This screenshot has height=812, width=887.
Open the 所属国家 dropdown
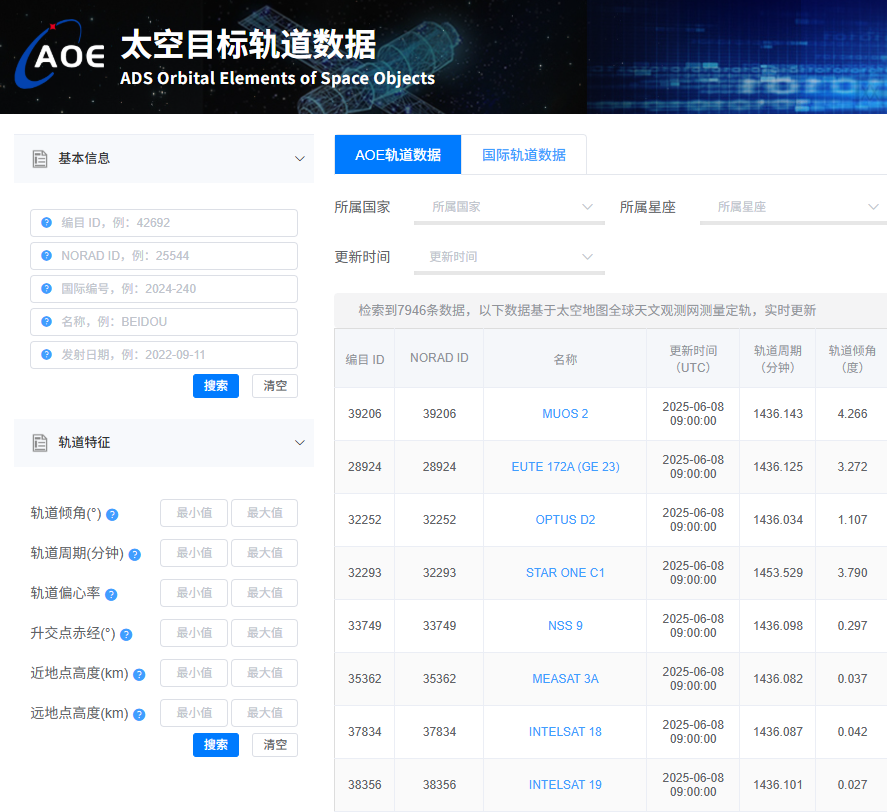(509, 207)
